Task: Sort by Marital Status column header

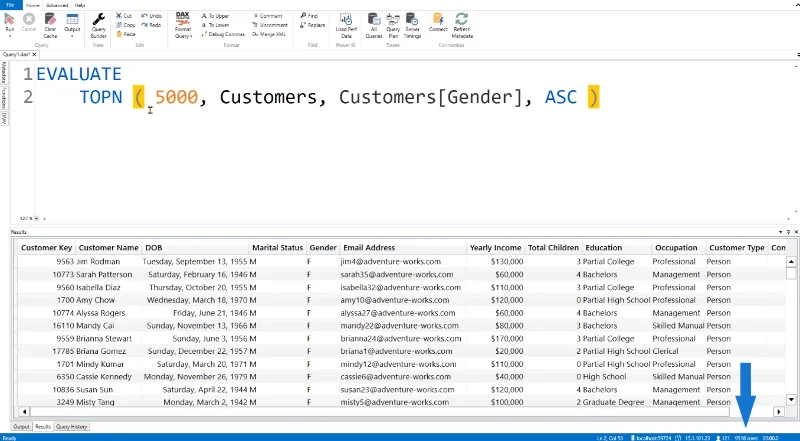Action: (x=278, y=248)
